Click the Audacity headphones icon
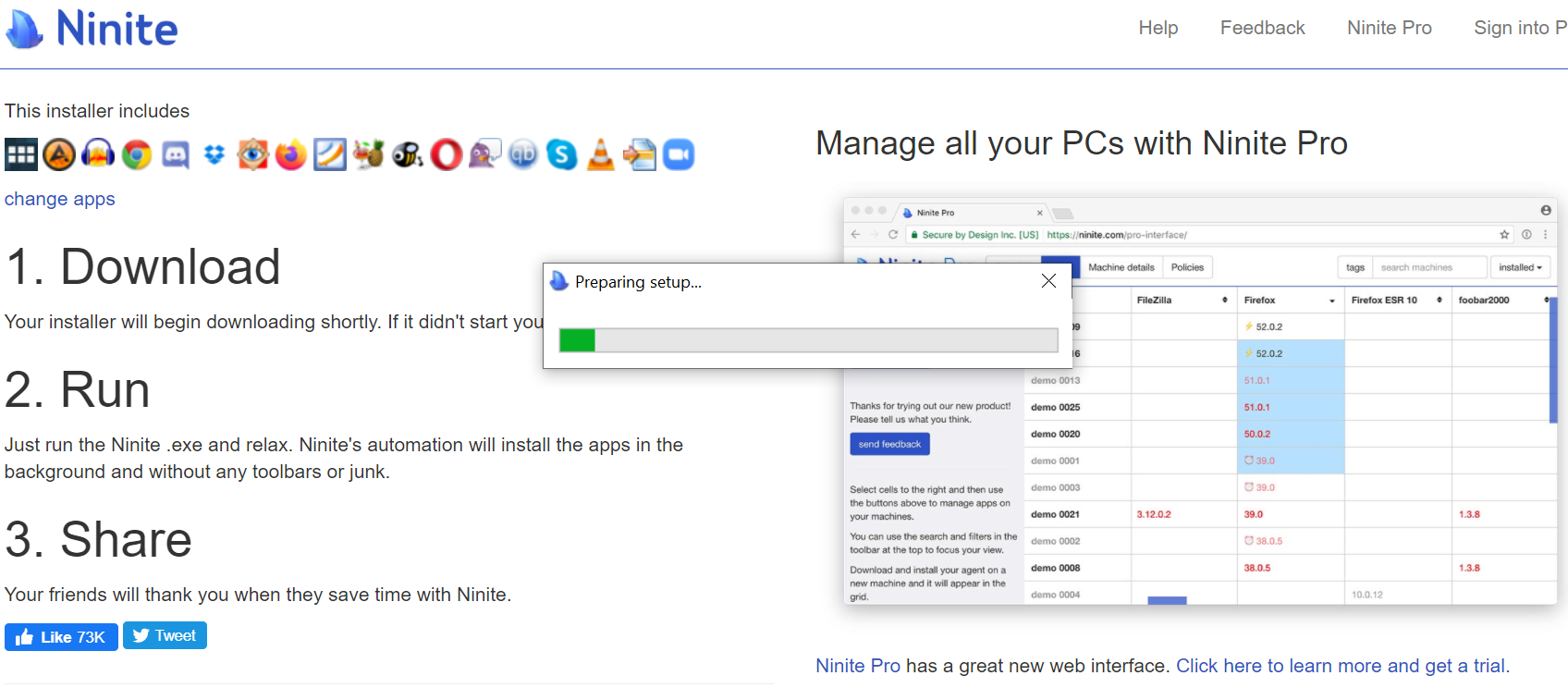The width and height of the screenshot is (1568, 688). tap(98, 154)
